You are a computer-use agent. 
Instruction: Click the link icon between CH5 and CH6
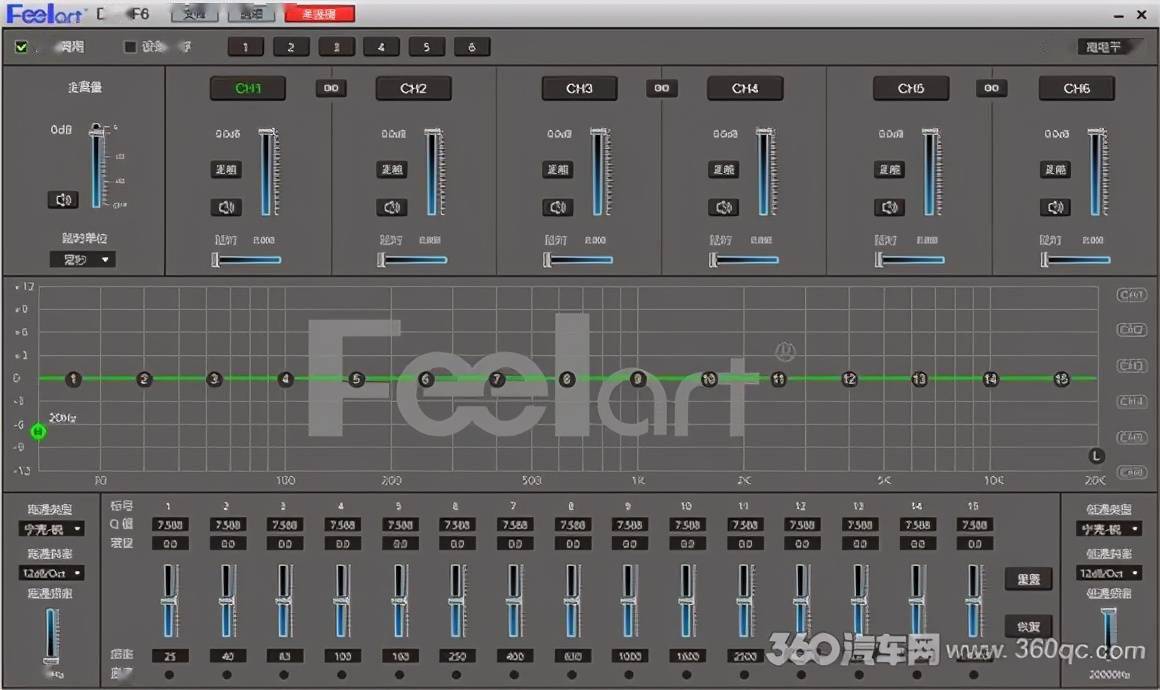point(991,89)
